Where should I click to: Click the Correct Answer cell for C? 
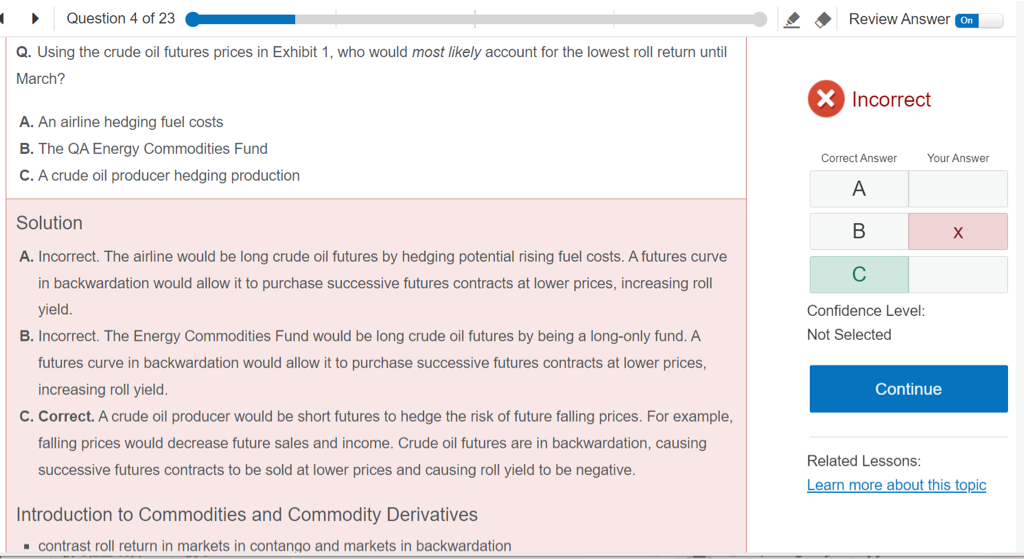tap(859, 275)
